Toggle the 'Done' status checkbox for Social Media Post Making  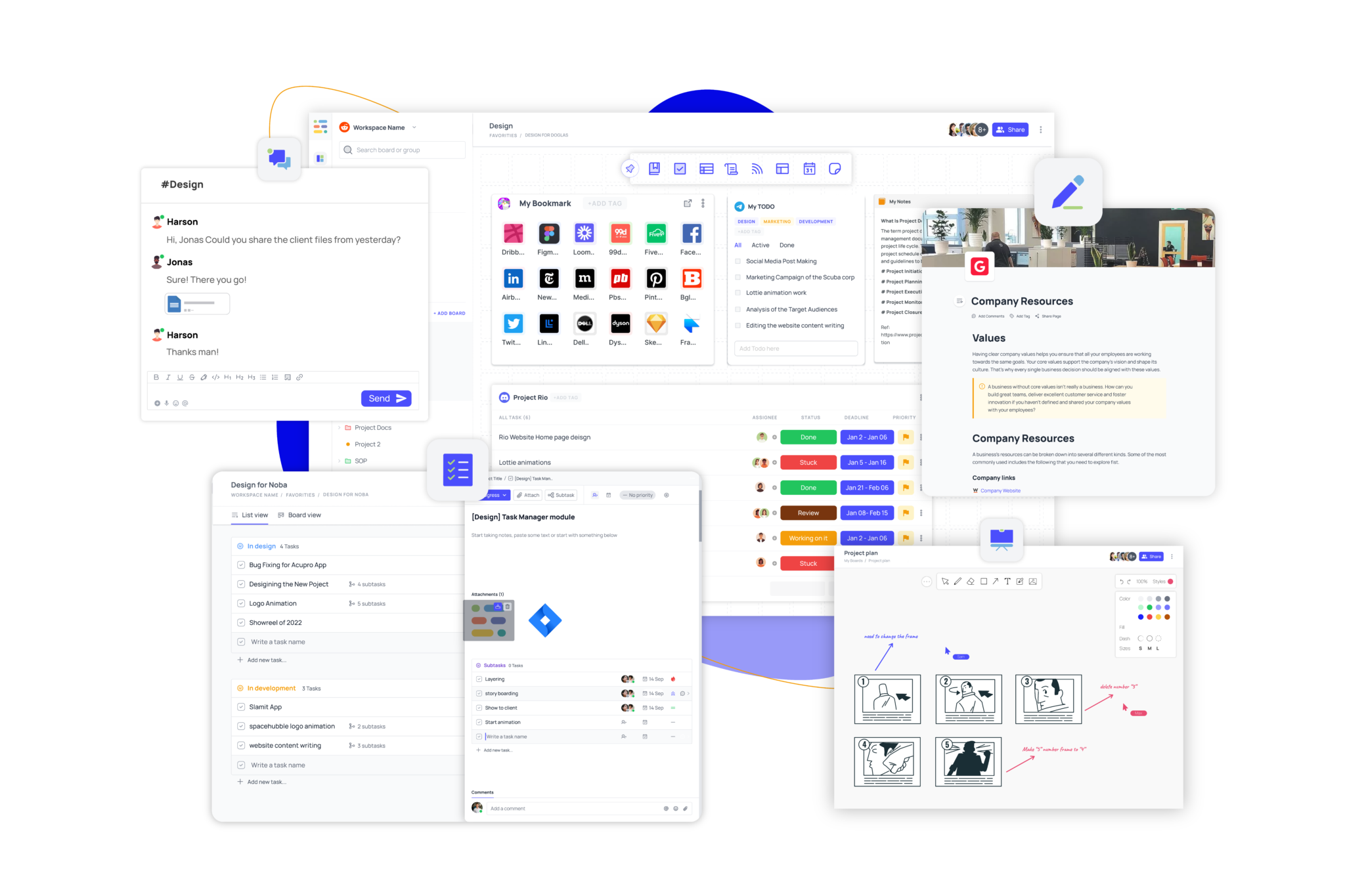pos(737,261)
